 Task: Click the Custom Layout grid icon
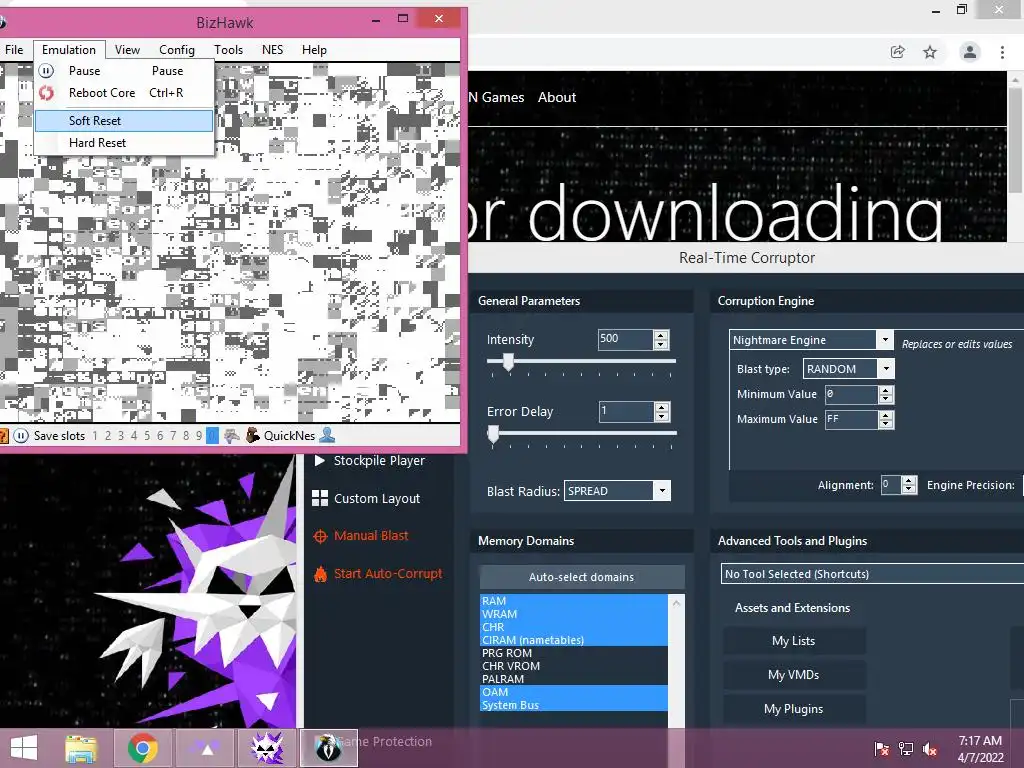click(320, 498)
